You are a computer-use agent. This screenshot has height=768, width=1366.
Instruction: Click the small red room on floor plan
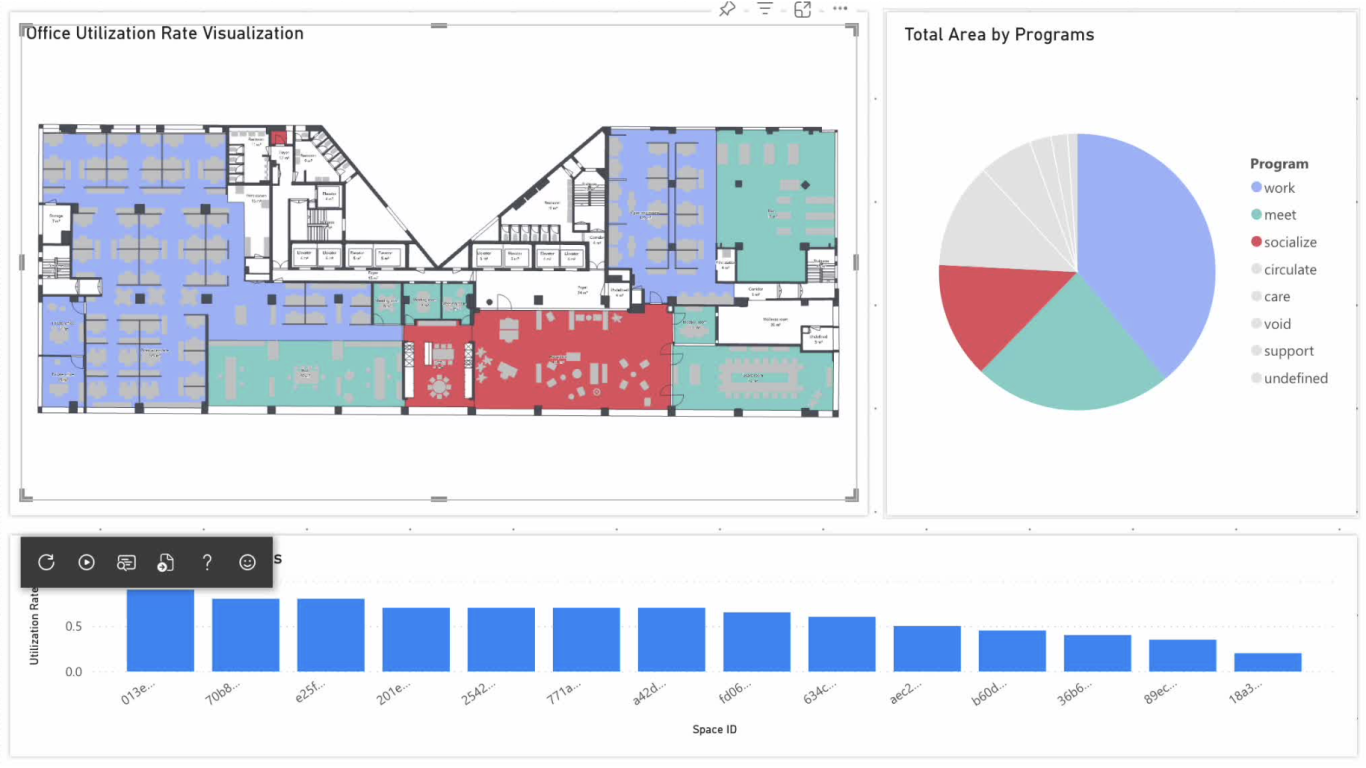[280, 138]
